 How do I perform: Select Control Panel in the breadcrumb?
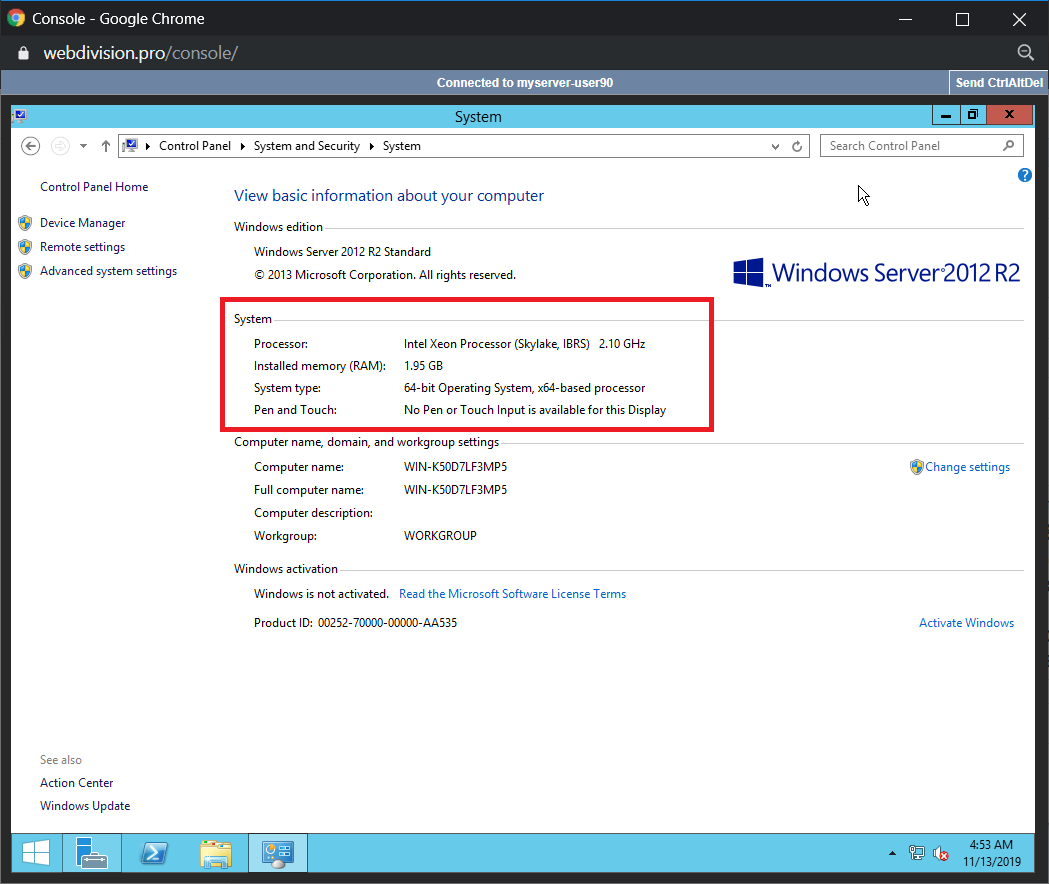(194, 146)
